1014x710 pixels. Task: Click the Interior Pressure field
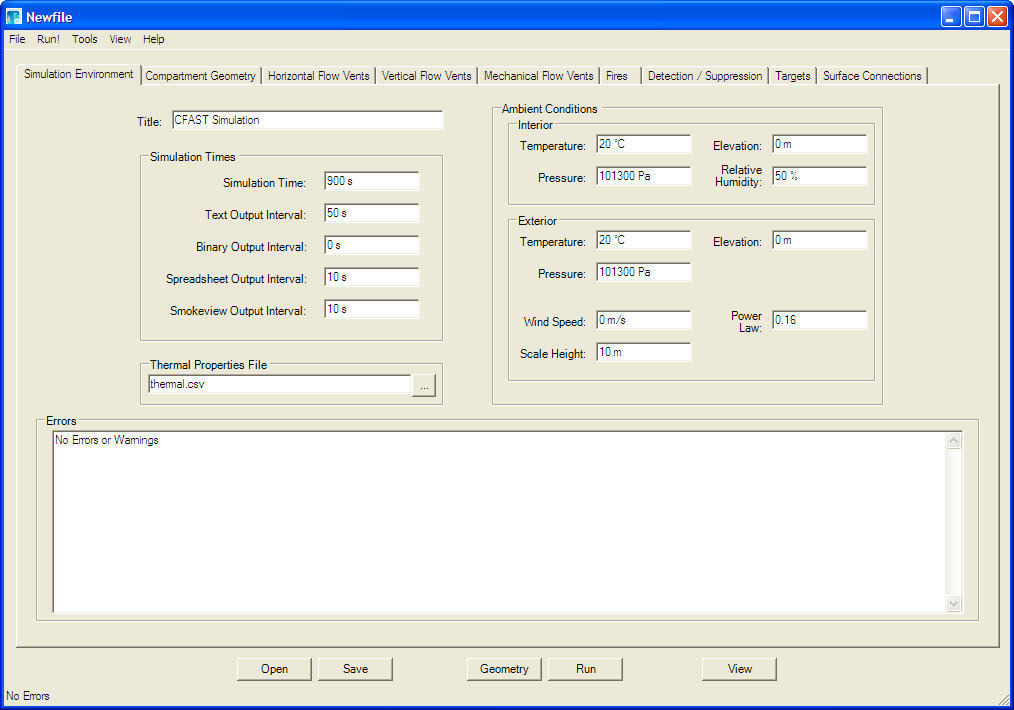pos(643,177)
